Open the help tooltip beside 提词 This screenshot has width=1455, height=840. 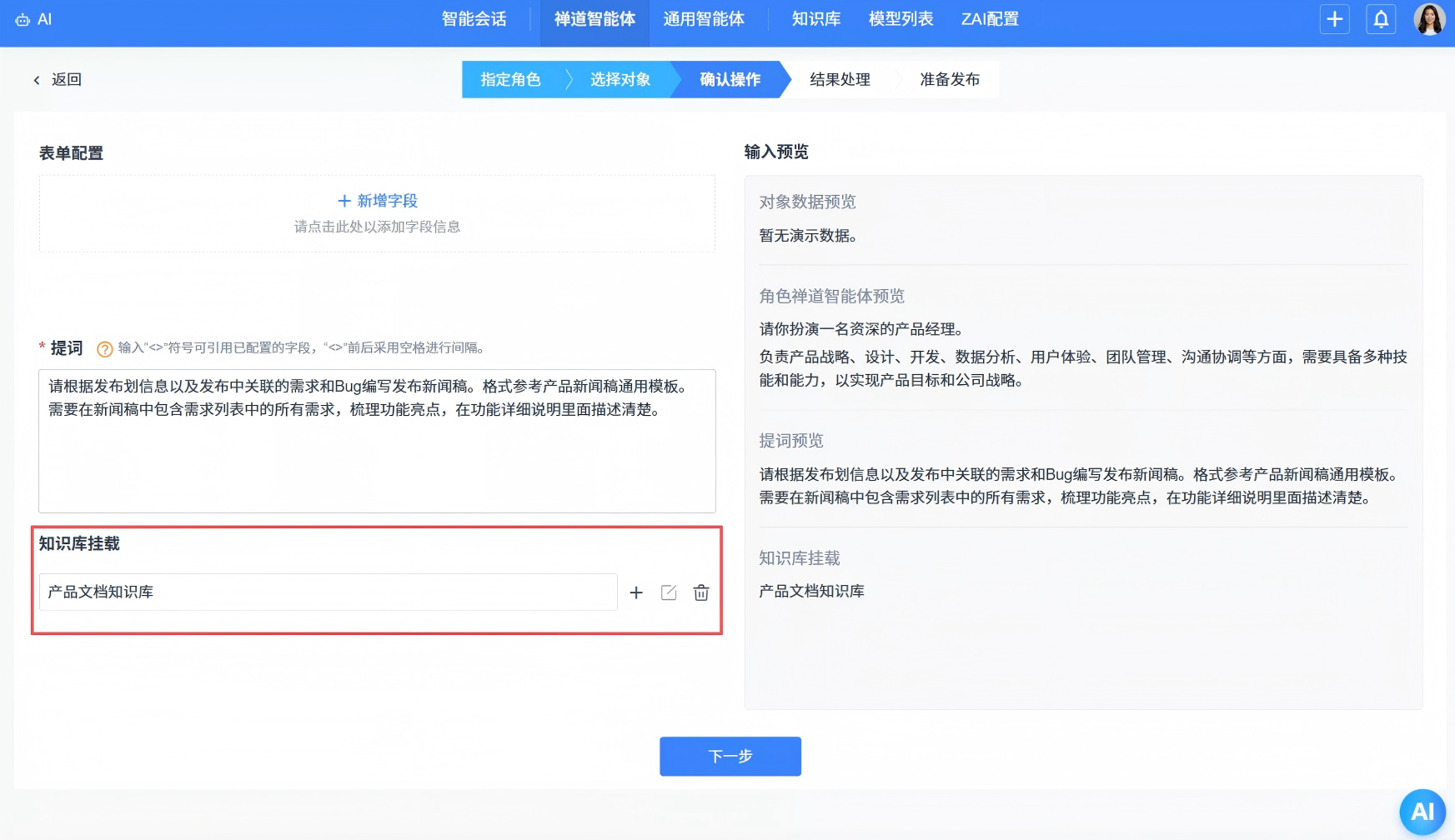105,348
